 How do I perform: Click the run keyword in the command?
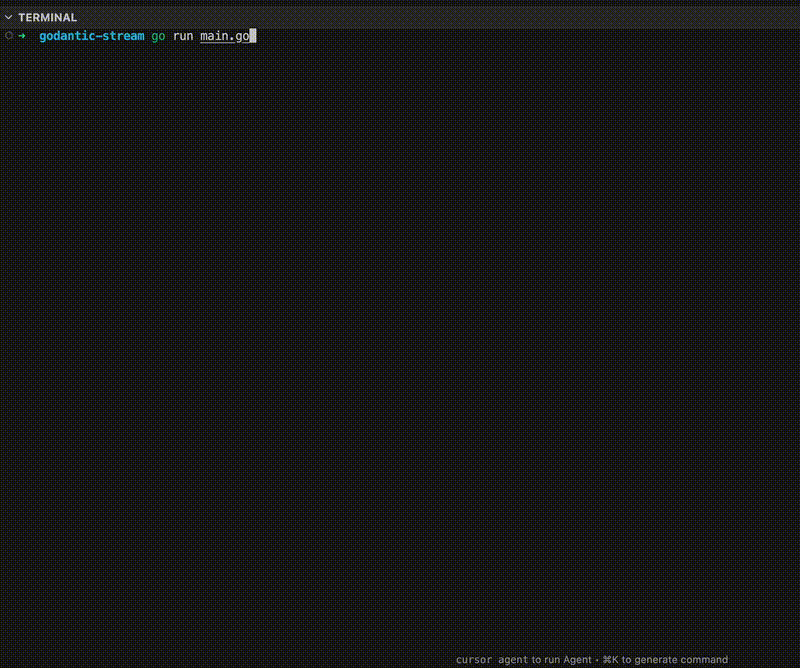[x=182, y=36]
